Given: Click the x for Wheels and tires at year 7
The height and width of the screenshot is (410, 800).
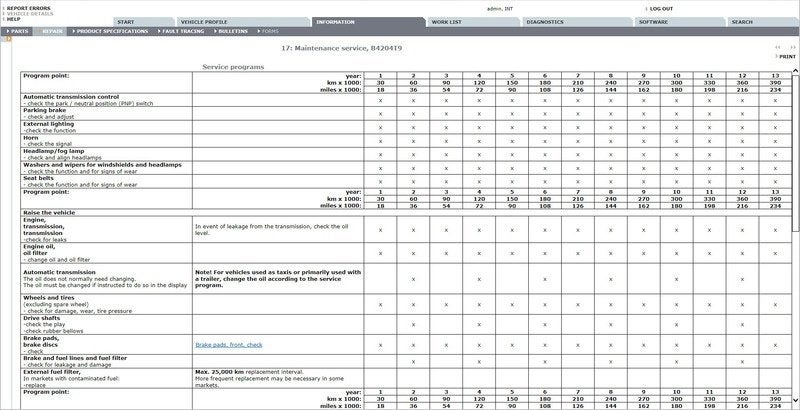Looking at the screenshot, I should pos(578,304).
